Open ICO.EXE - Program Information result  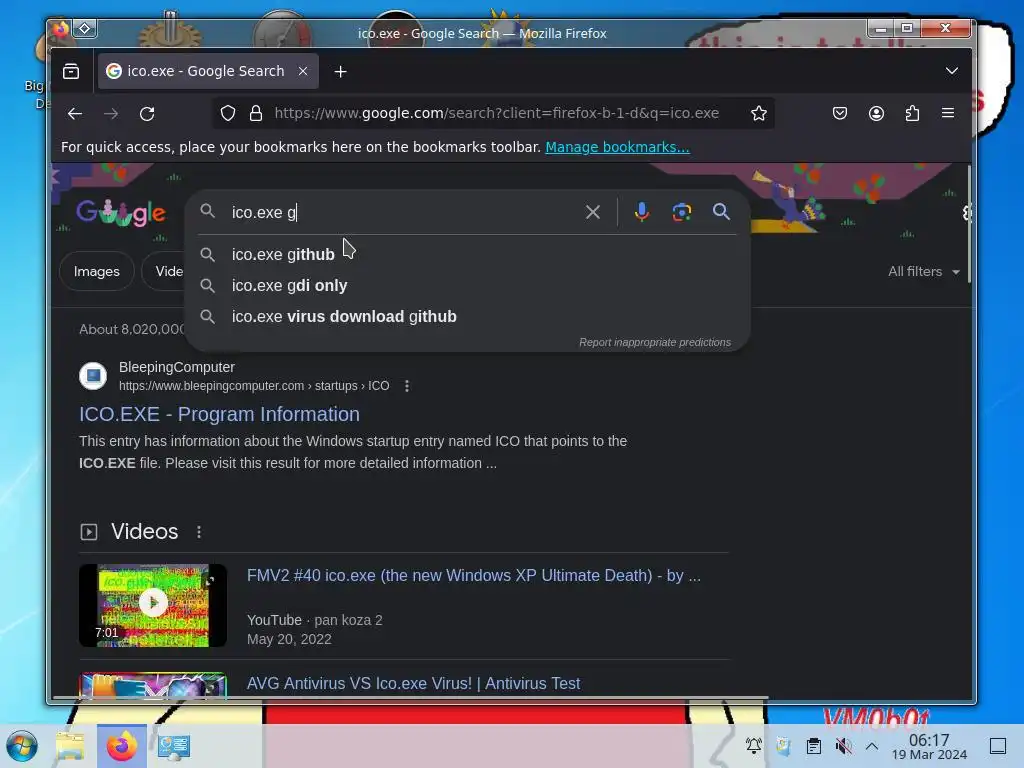pyautogui.click(x=219, y=414)
